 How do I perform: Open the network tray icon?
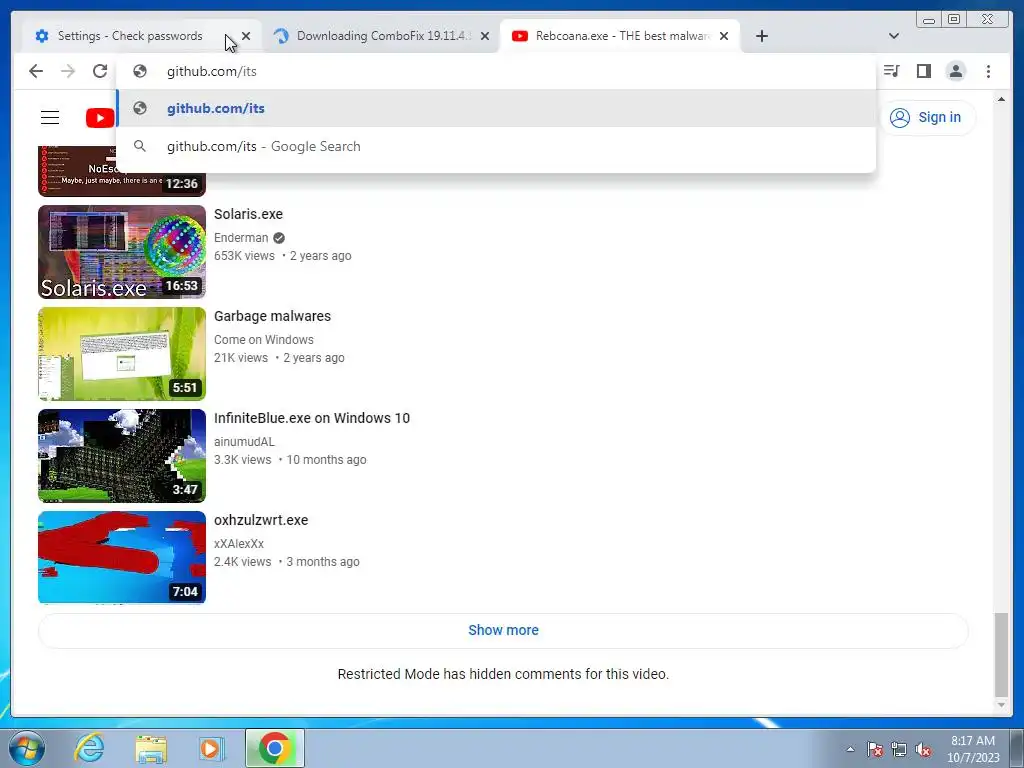(x=899, y=749)
